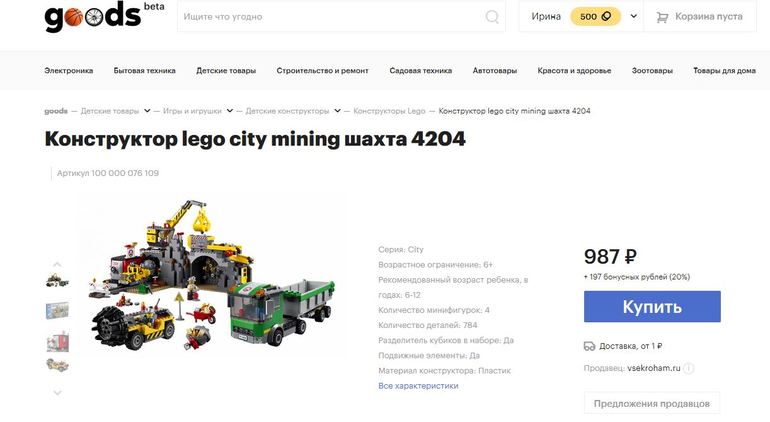This screenshot has width=770, height=422.
Task: Click the shopping cart icon
Action: [x=662, y=17]
